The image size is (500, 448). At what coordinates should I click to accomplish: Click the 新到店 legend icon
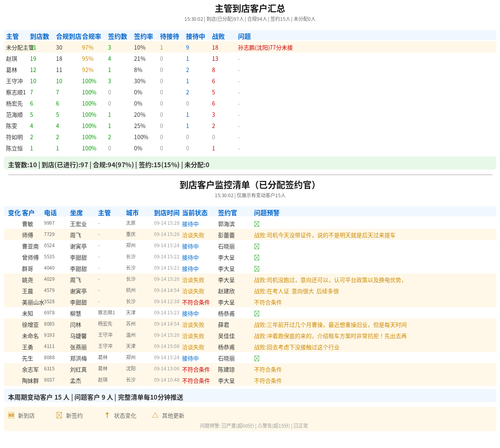(11, 415)
